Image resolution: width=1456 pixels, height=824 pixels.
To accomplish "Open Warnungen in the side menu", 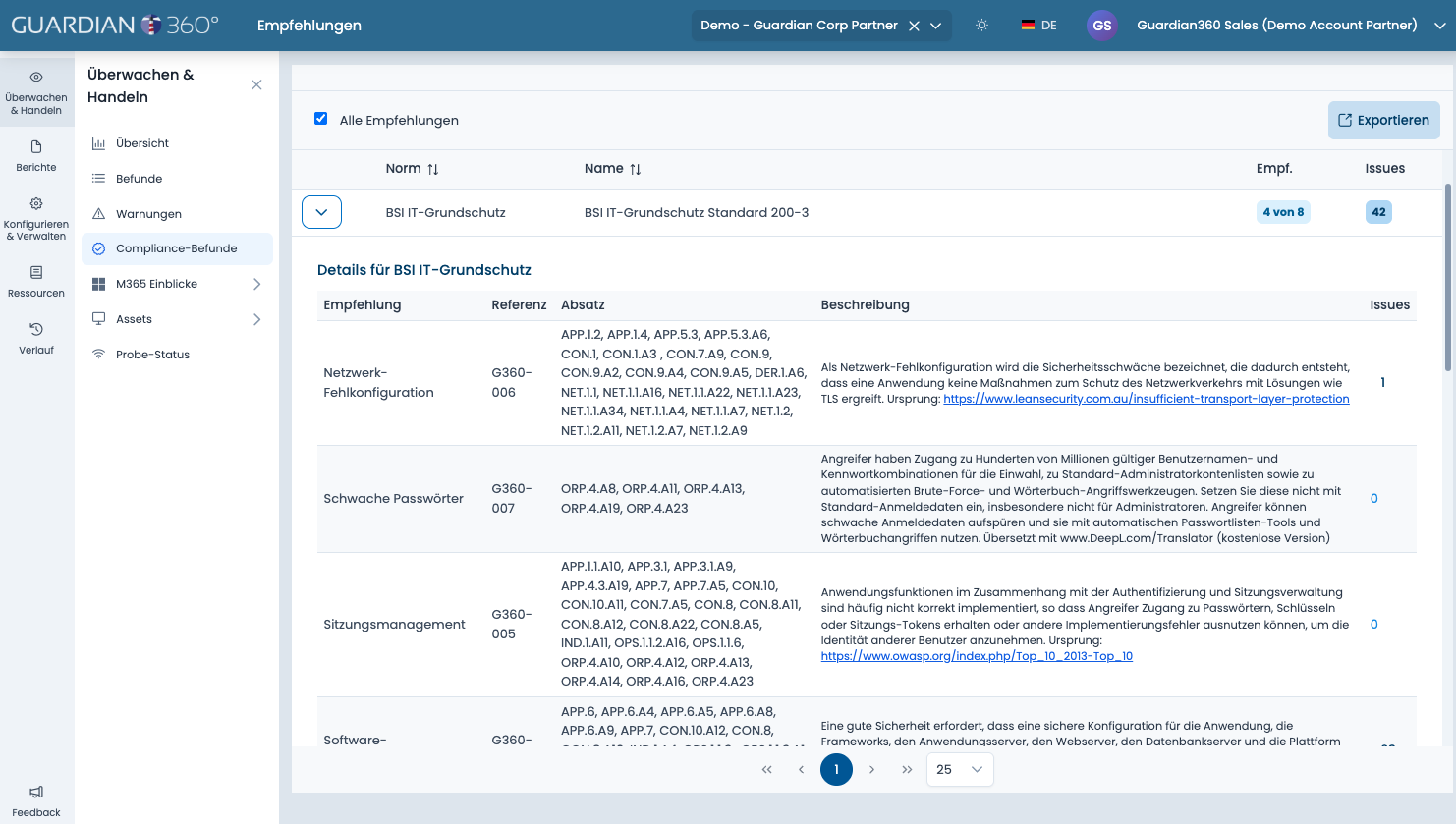I will [177, 214].
